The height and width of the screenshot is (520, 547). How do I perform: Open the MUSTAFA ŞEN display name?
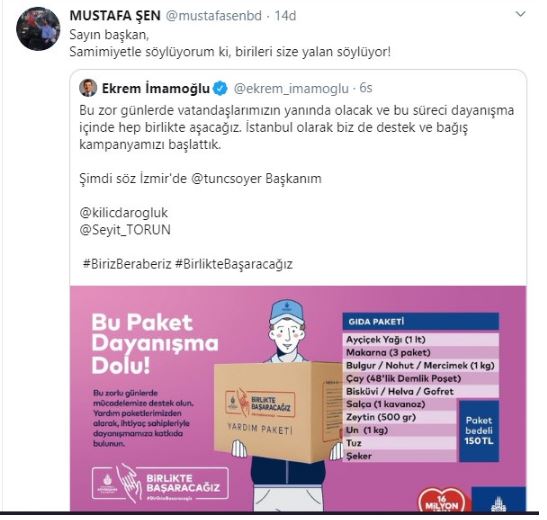point(115,16)
